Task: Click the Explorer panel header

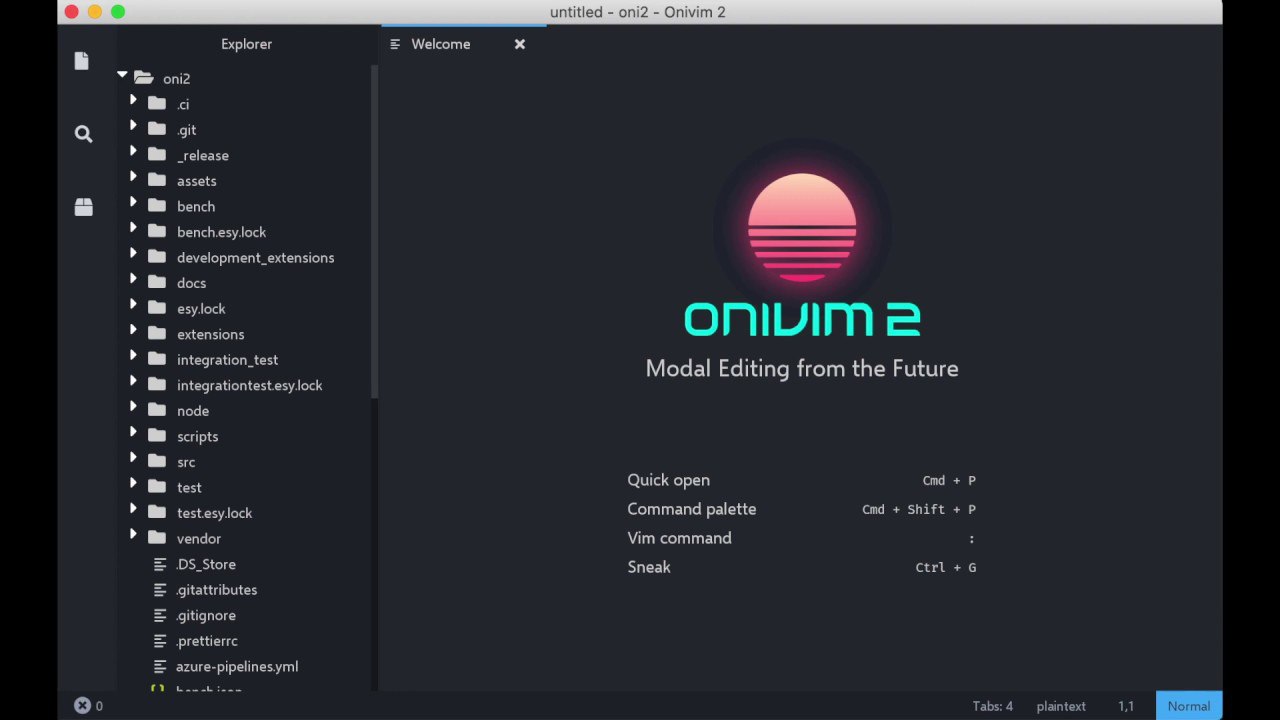Action: (246, 44)
